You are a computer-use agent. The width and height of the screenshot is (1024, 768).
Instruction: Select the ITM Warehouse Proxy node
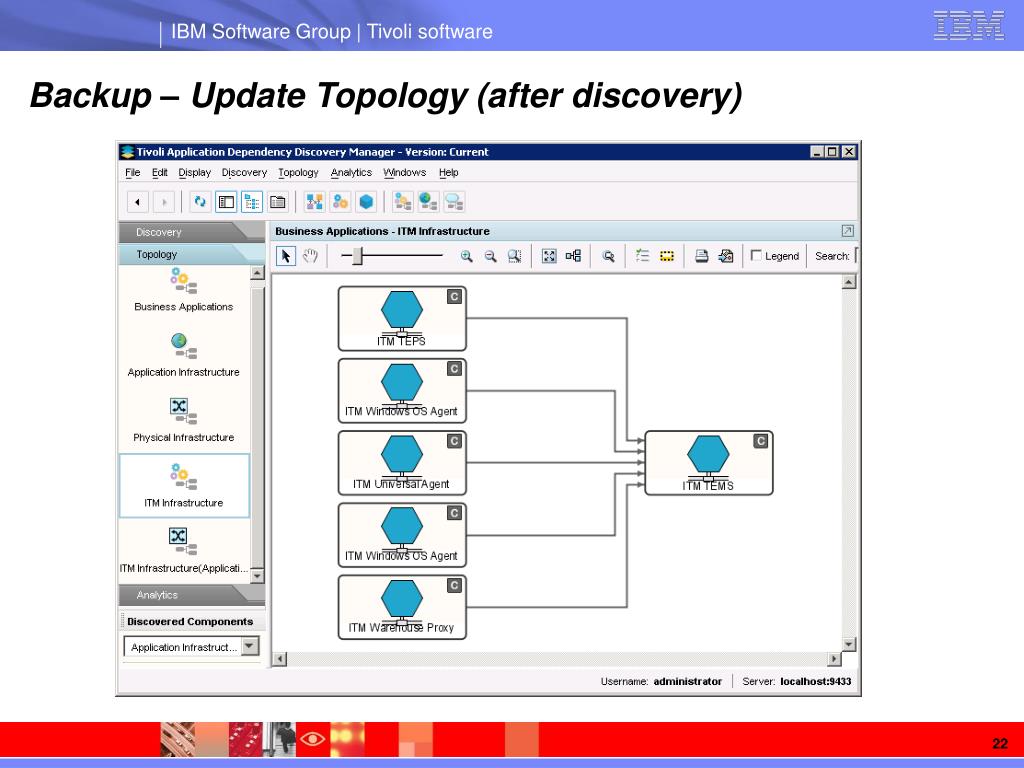coord(402,607)
